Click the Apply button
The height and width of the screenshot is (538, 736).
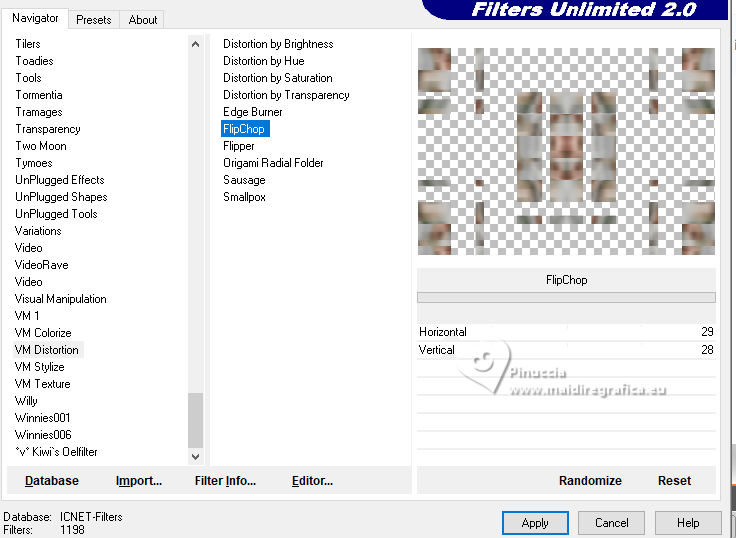click(535, 523)
